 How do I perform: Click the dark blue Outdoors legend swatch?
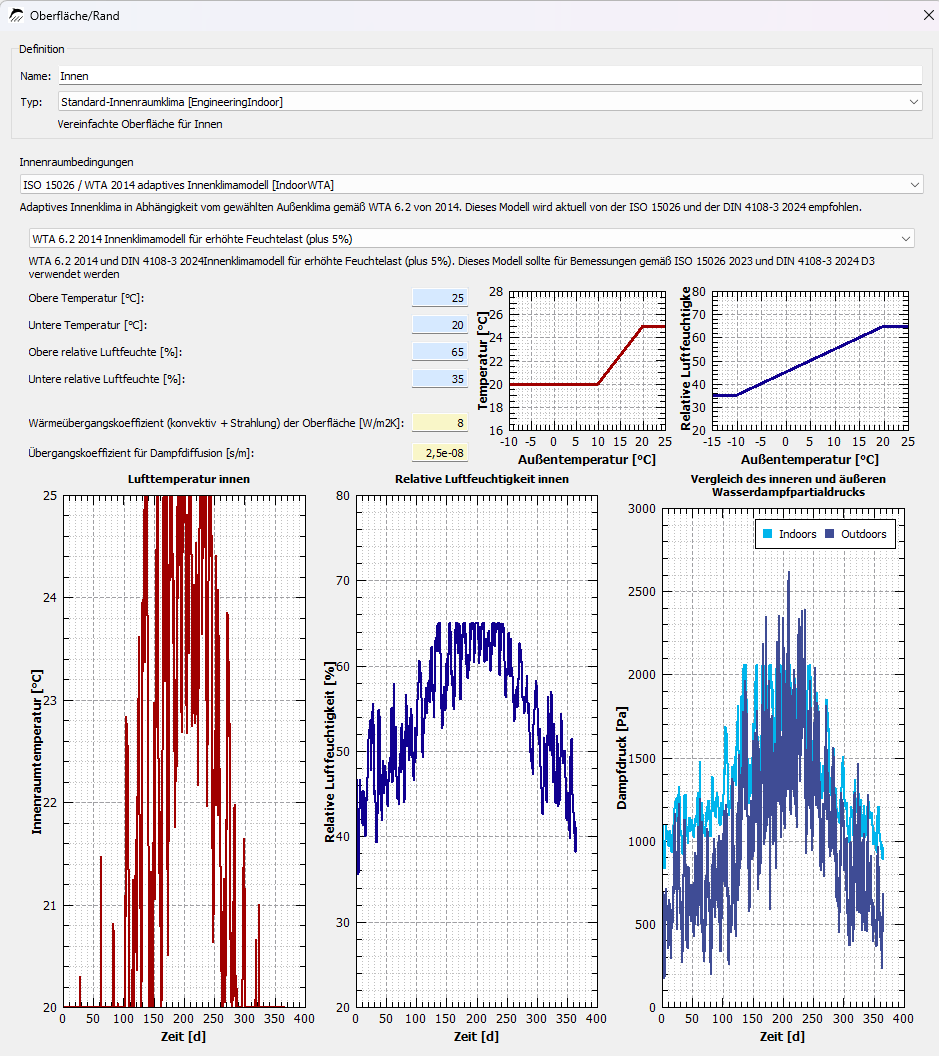[x=829, y=534]
